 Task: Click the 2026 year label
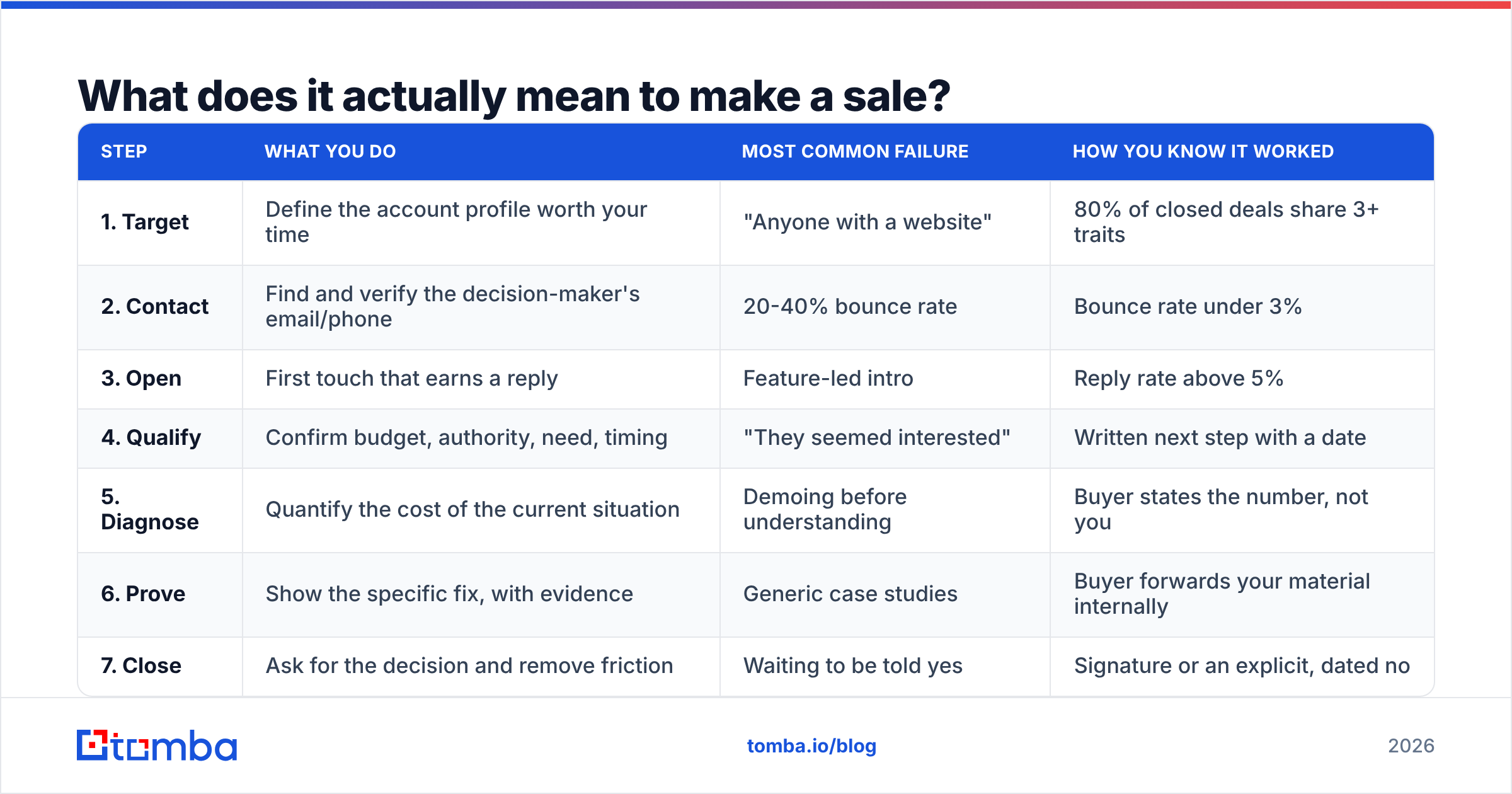pos(1411,746)
